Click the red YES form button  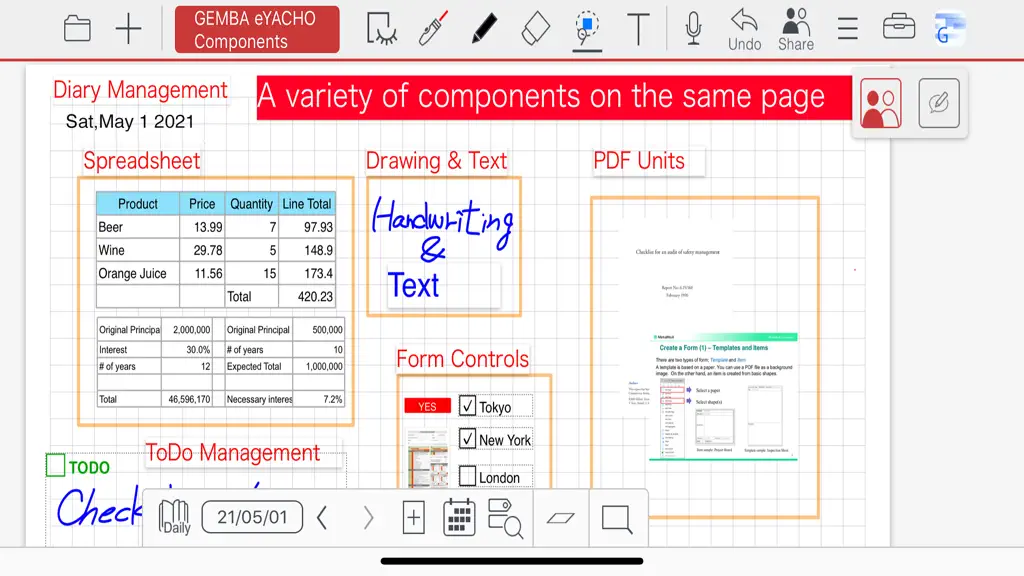click(x=427, y=406)
